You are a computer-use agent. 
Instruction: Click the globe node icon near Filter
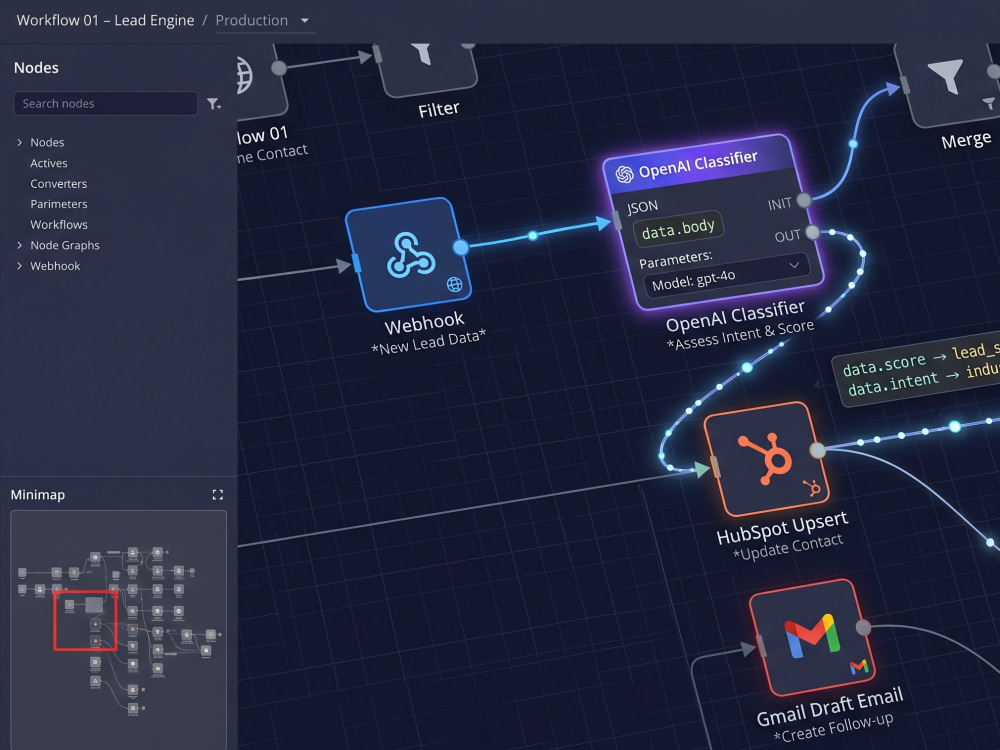[245, 75]
